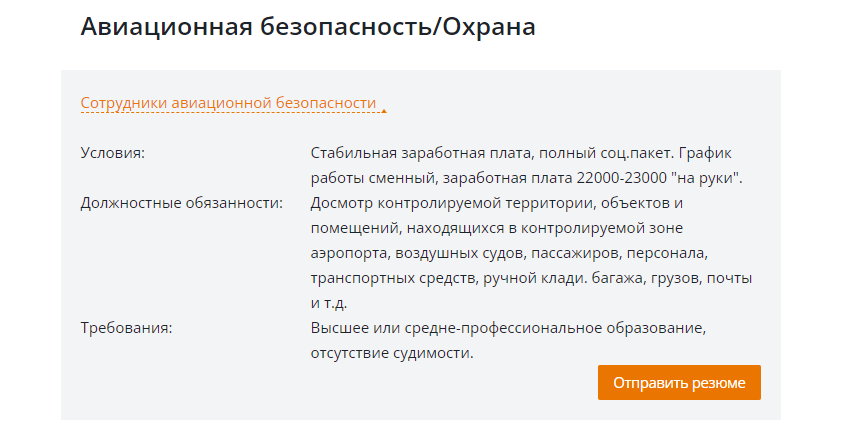The height and width of the screenshot is (433, 862).
Task: Click the Авиационная безопасность/Охрана page heading
Action: [x=308, y=26]
